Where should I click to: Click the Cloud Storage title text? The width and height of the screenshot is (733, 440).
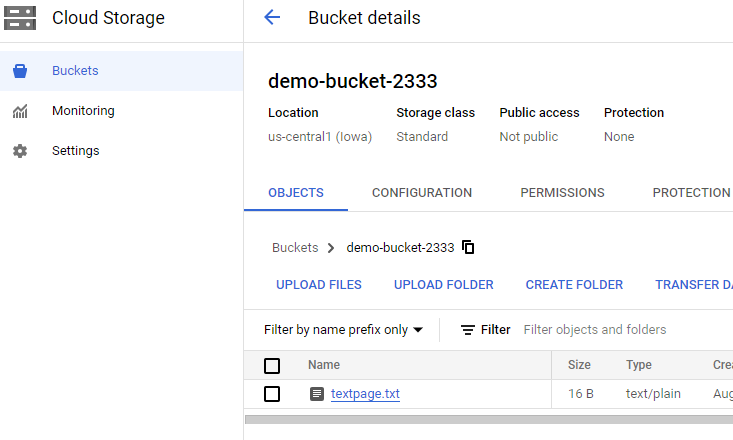108,18
